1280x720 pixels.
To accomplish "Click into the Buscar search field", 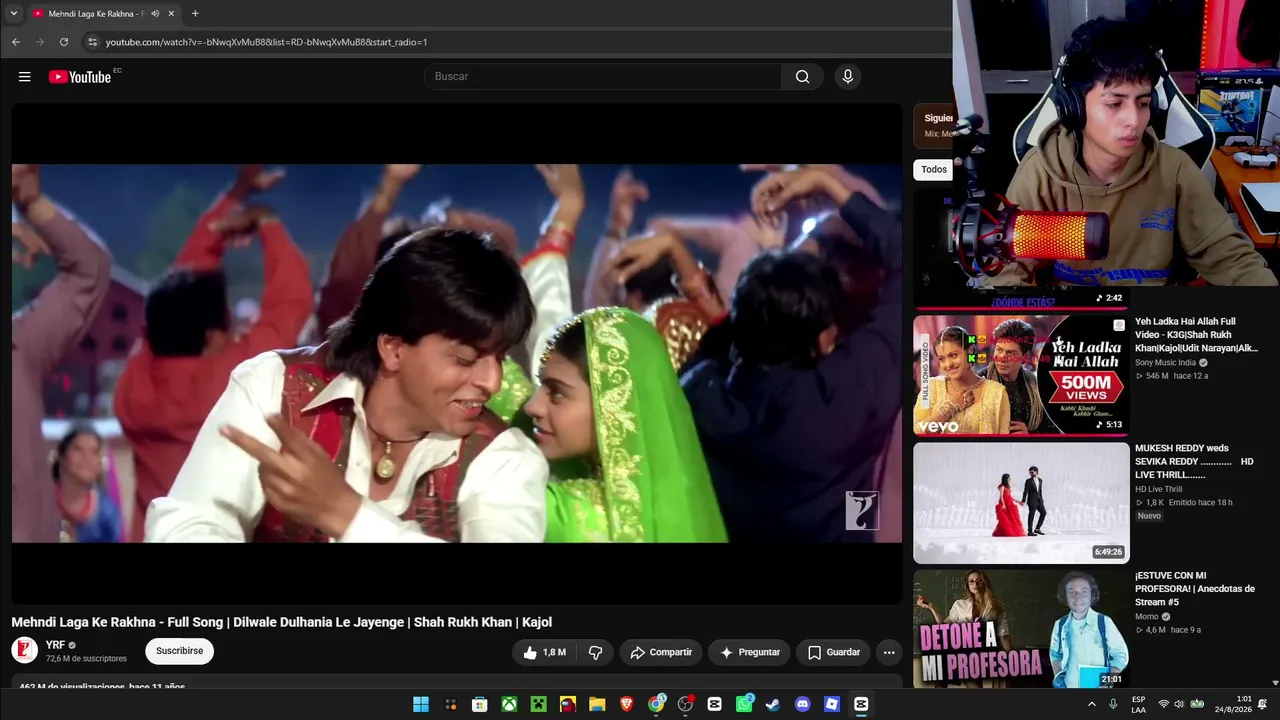I will tap(603, 77).
